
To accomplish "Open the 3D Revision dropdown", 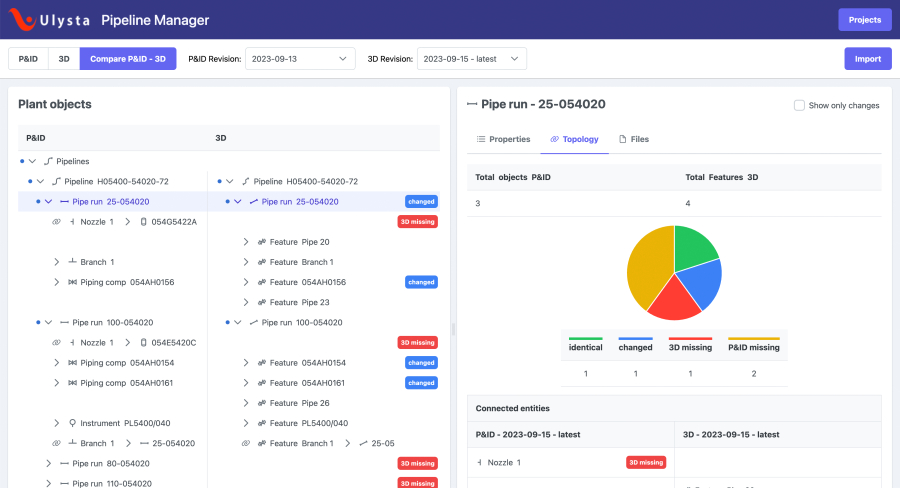I will tap(471, 59).
